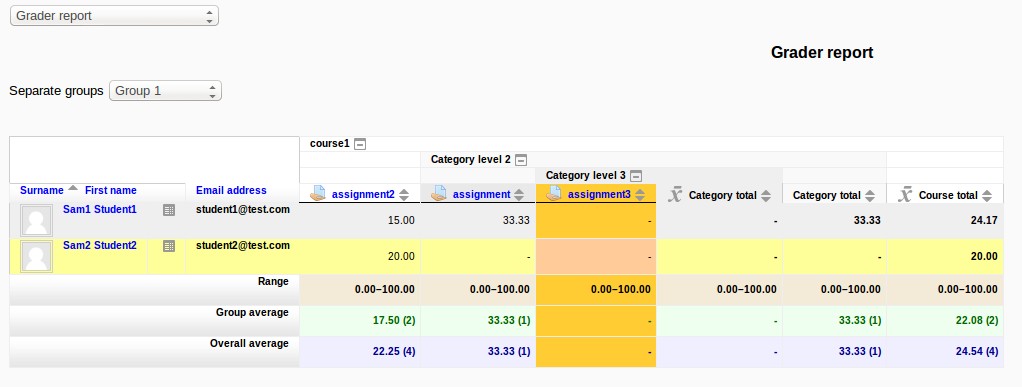Click Overall average 24.54 (4) cell
The image size is (1022, 387).
945,352
